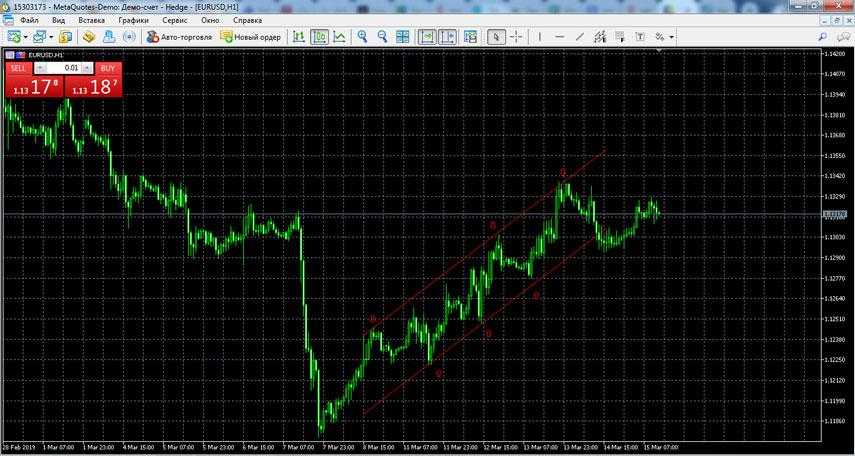Click the zoom in magnifier icon
This screenshot has width=855, height=456.
pyautogui.click(x=362, y=37)
